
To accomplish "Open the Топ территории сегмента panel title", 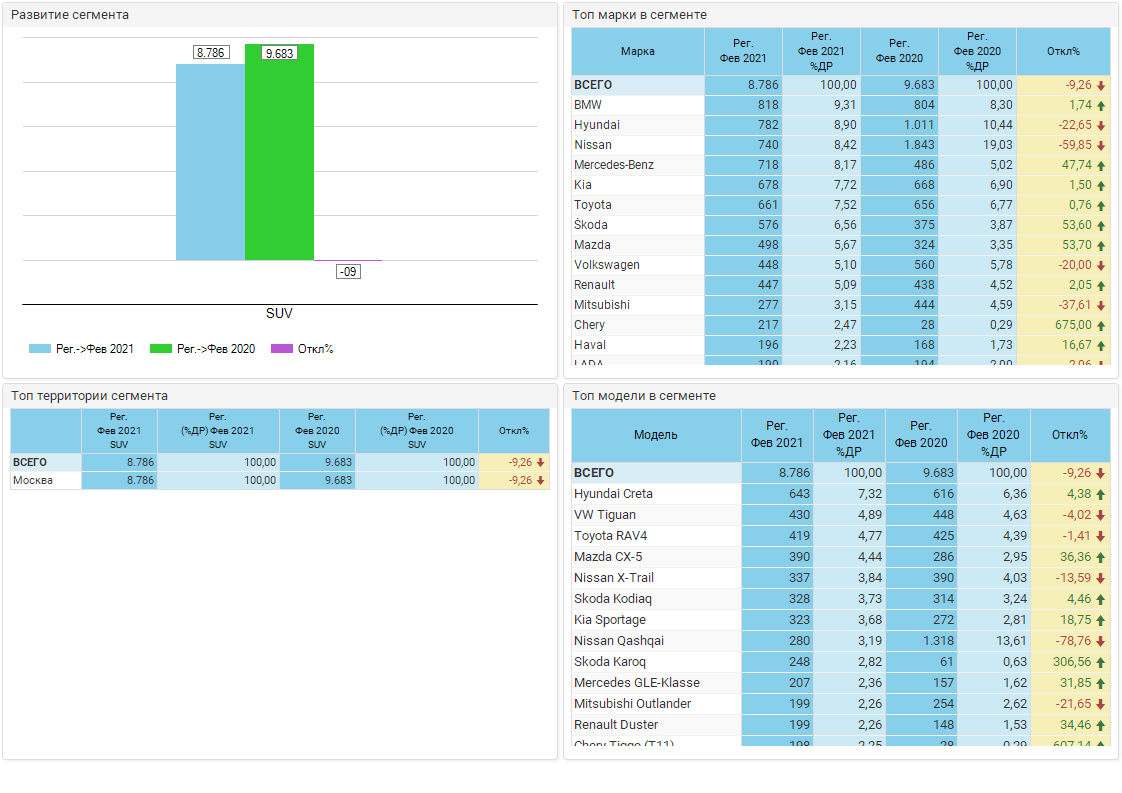I will click(90, 396).
